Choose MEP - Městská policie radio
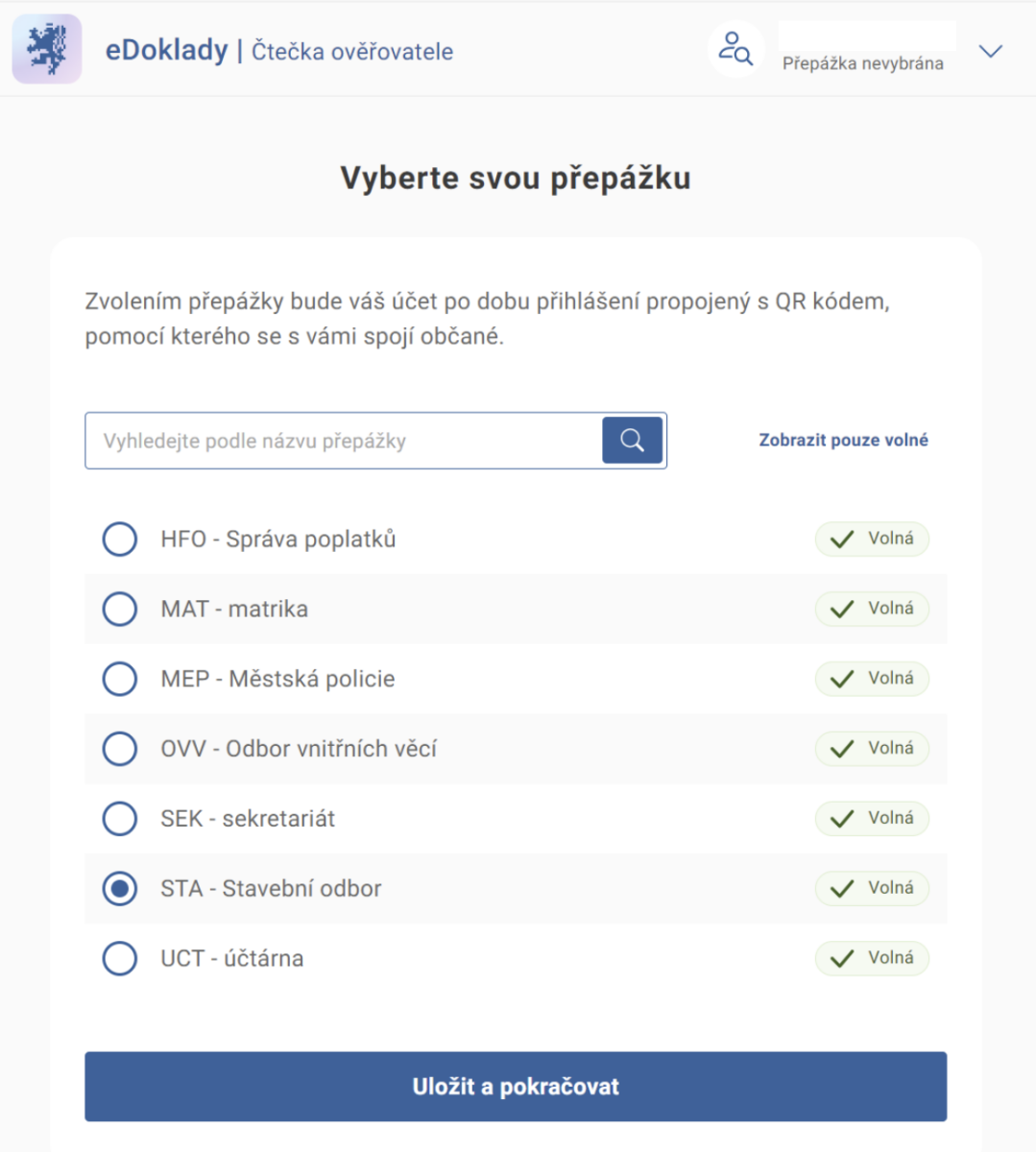The image size is (1036, 1152). click(120, 679)
